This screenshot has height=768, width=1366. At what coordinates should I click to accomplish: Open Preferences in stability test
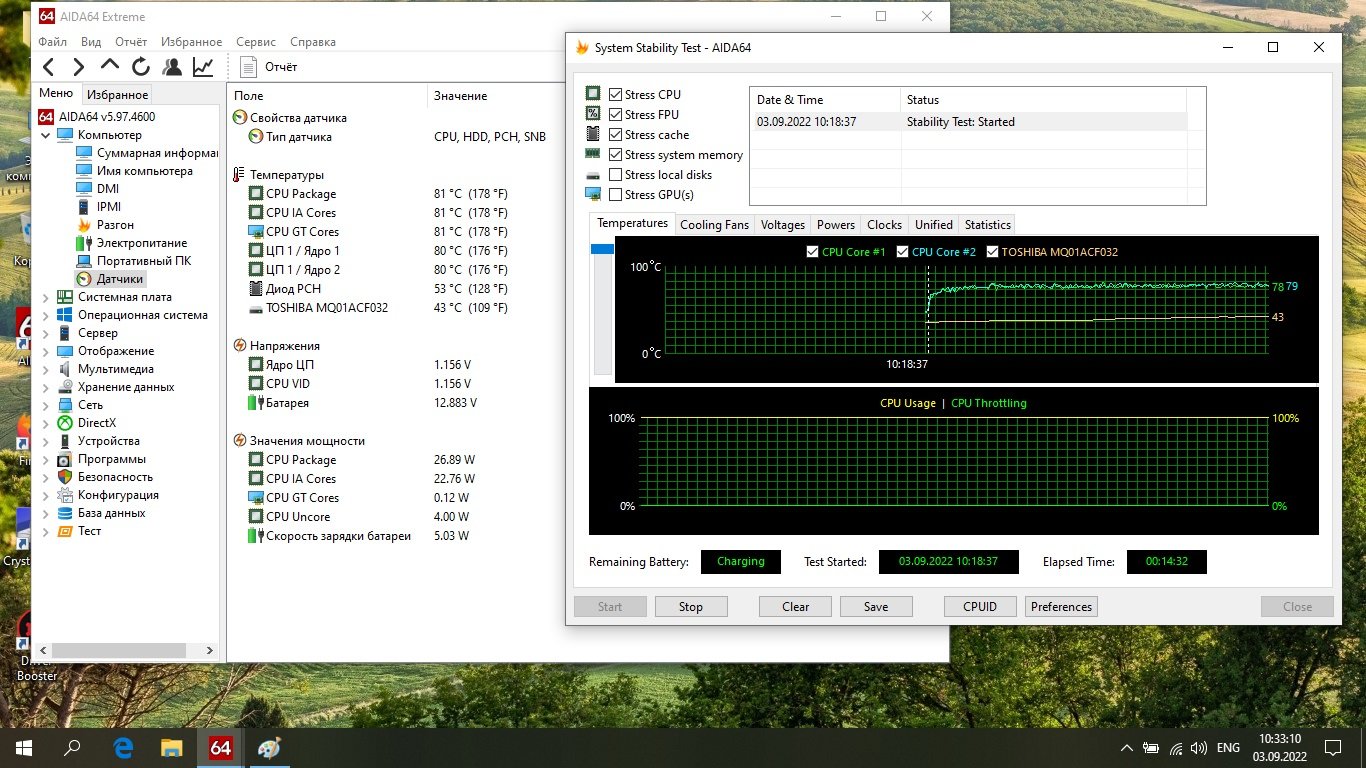coord(1061,607)
